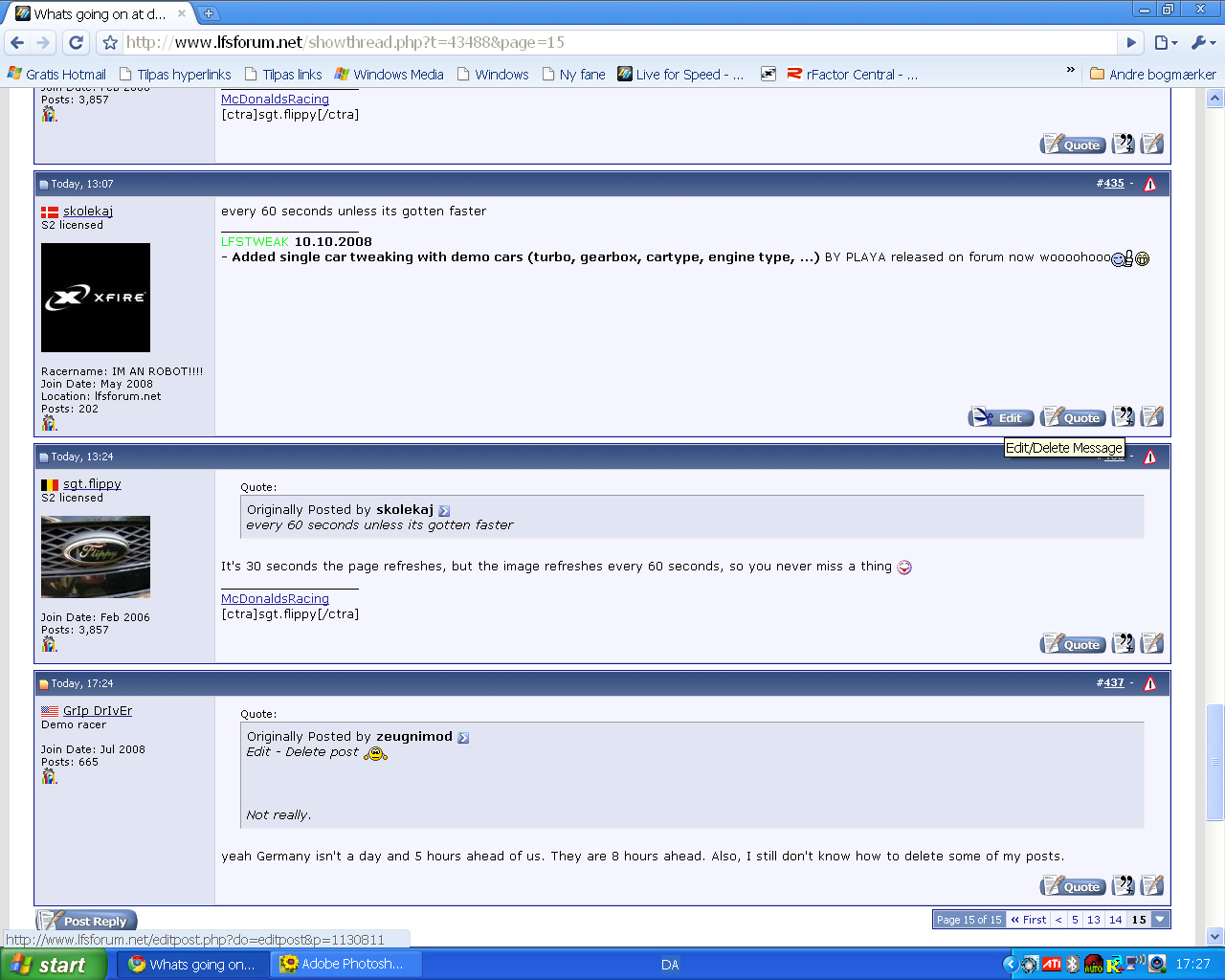Open the 'Gratis Hotmail' bookmark

(x=56, y=74)
